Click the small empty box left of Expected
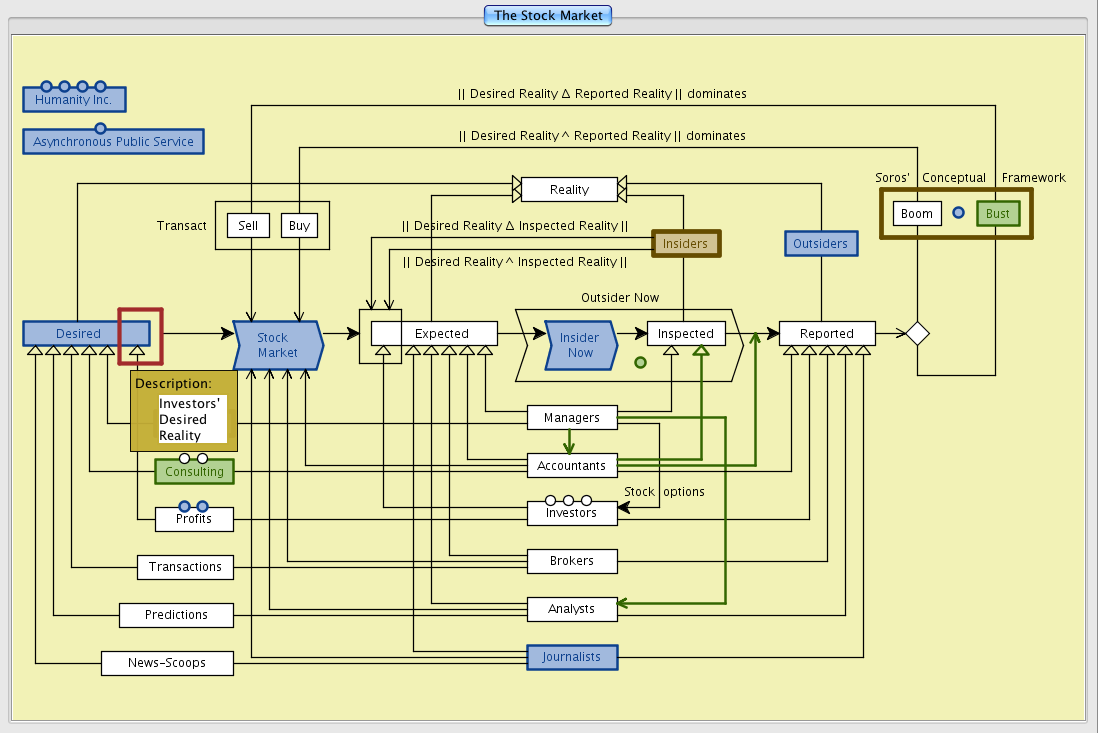This screenshot has height=733, width=1098. pos(380,334)
